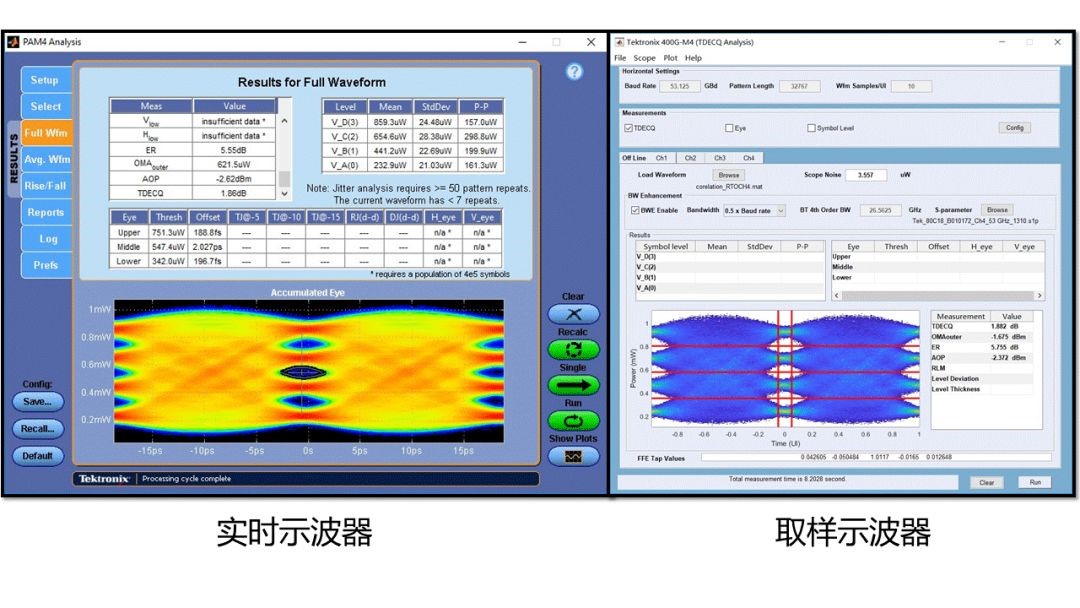Start acquisition with the green Run loop button
1080x608 pixels.
pos(573,421)
